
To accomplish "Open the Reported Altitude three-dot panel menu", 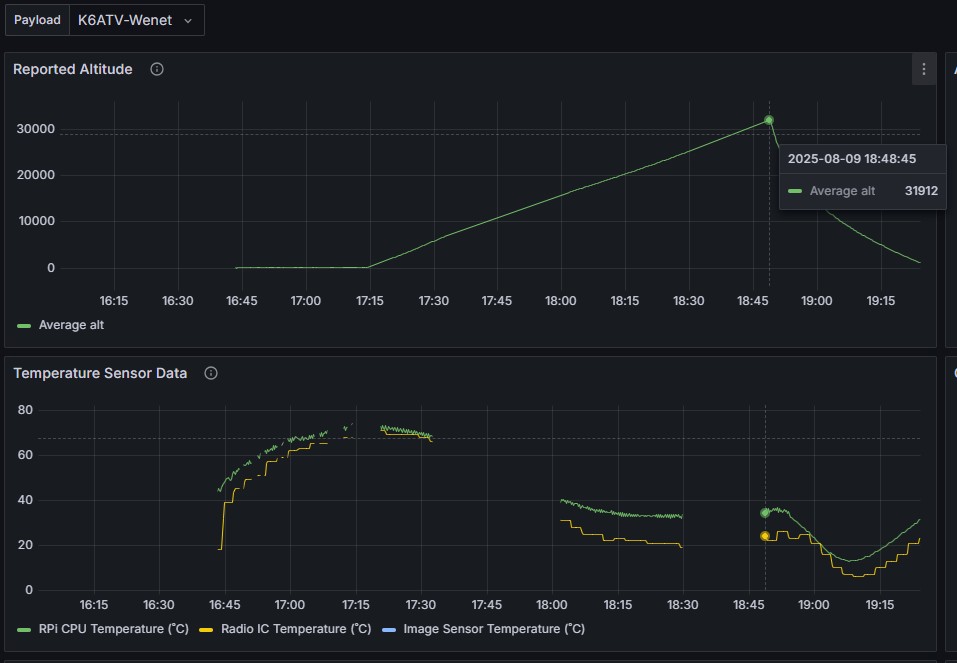I will [x=923, y=69].
